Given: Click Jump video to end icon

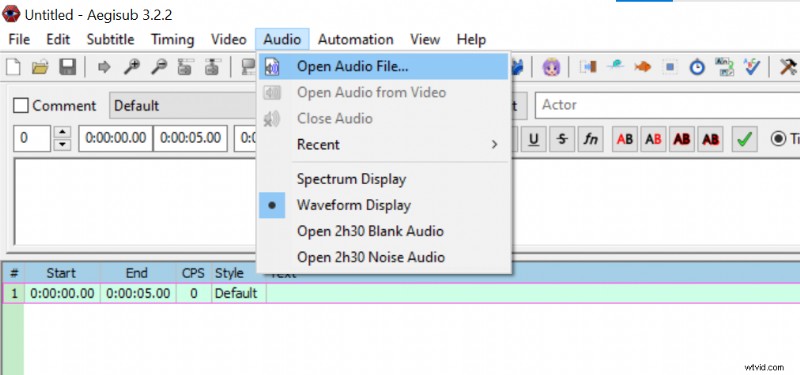Looking at the screenshot, I should [x=212, y=67].
